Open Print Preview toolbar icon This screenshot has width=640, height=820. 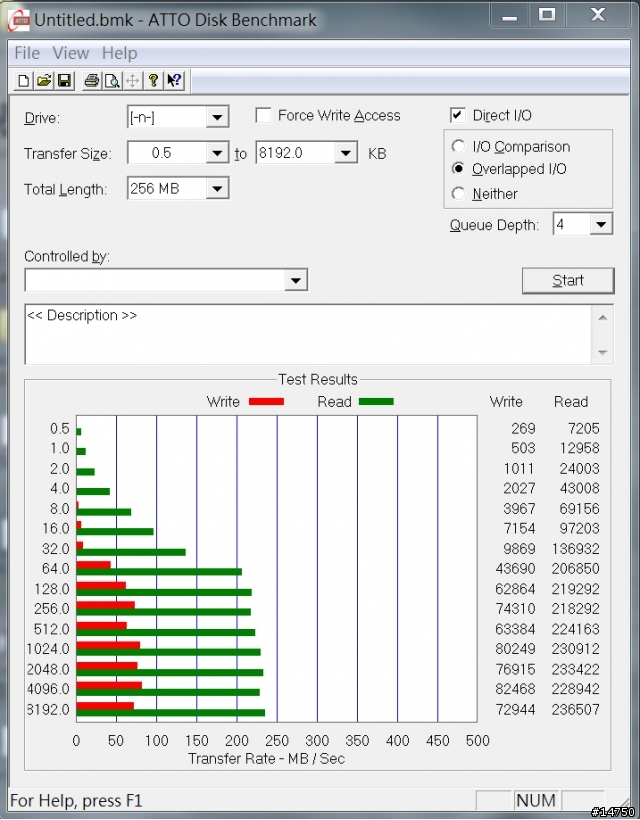tap(112, 81)
